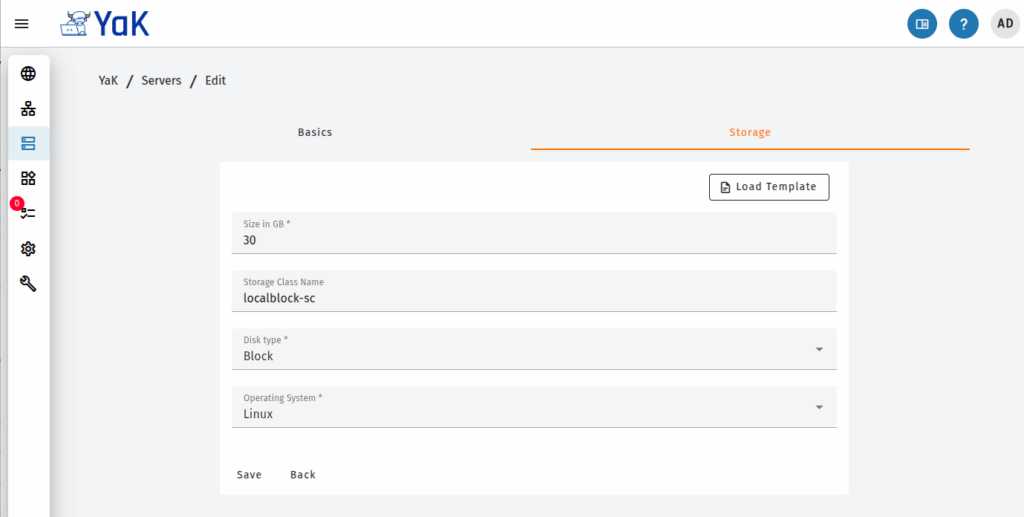Open the AD user avatar menu
Viewport: 1024px width, 517px height.
[x=1005, y=24]
